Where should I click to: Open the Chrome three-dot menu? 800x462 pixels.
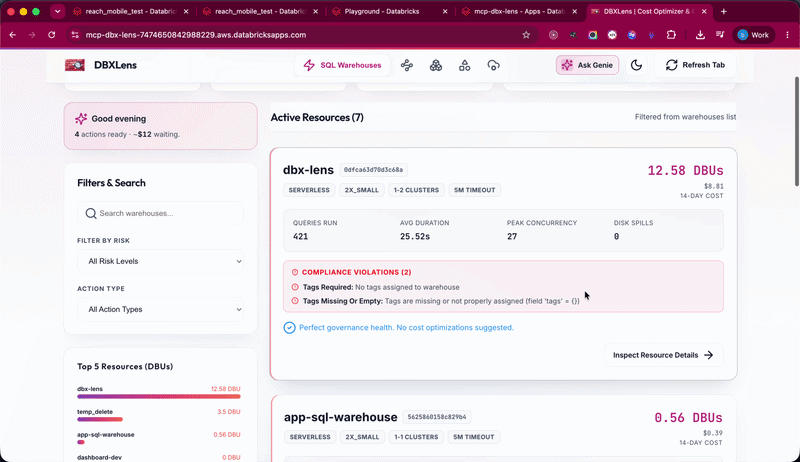[787, 35]
